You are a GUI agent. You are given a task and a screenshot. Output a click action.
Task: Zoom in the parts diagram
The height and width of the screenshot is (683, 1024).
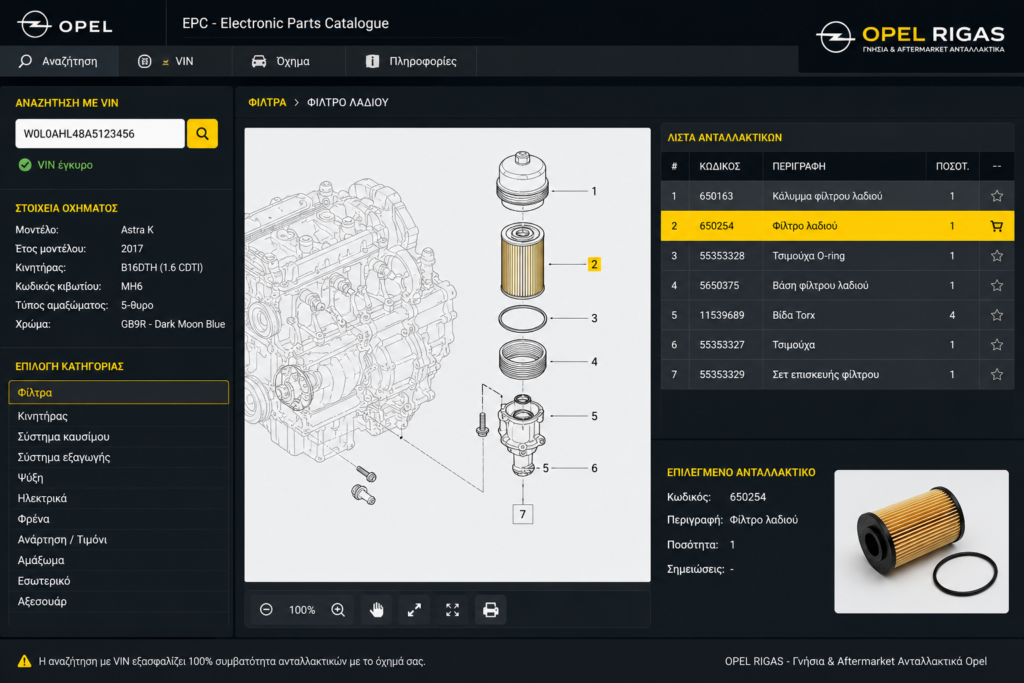point(338,610)
